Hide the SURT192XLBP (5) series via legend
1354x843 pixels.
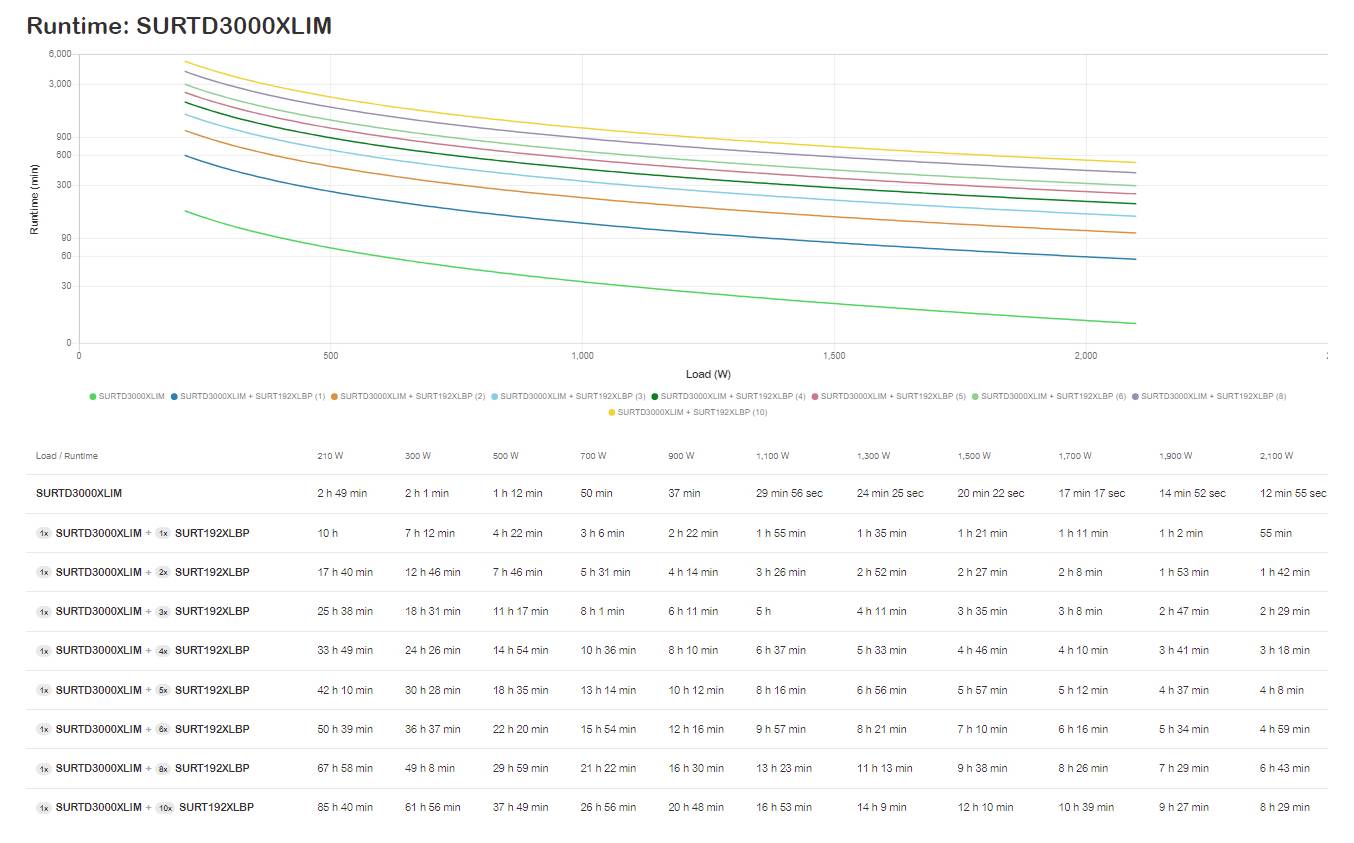point(889,397)
